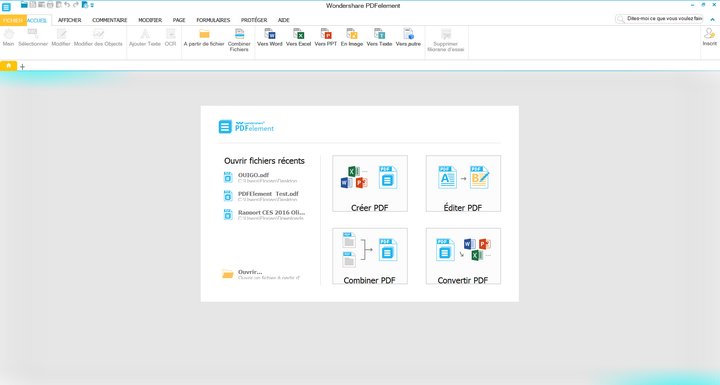Image resolution: width=720 pixels, height=385 pixels.
Task: Click the Créer PDF tile
Action: pos(370,183)
